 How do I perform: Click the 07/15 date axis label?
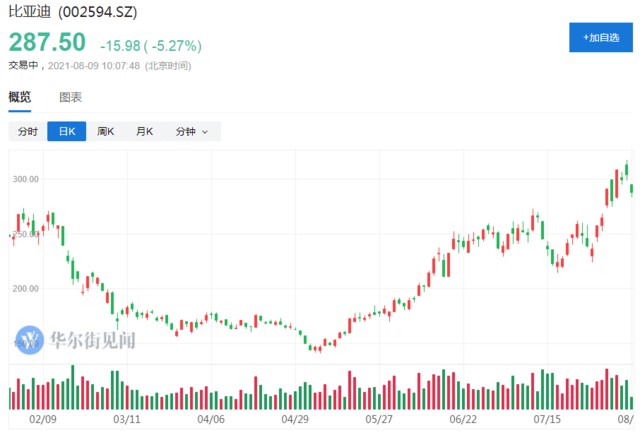[547, 421]
